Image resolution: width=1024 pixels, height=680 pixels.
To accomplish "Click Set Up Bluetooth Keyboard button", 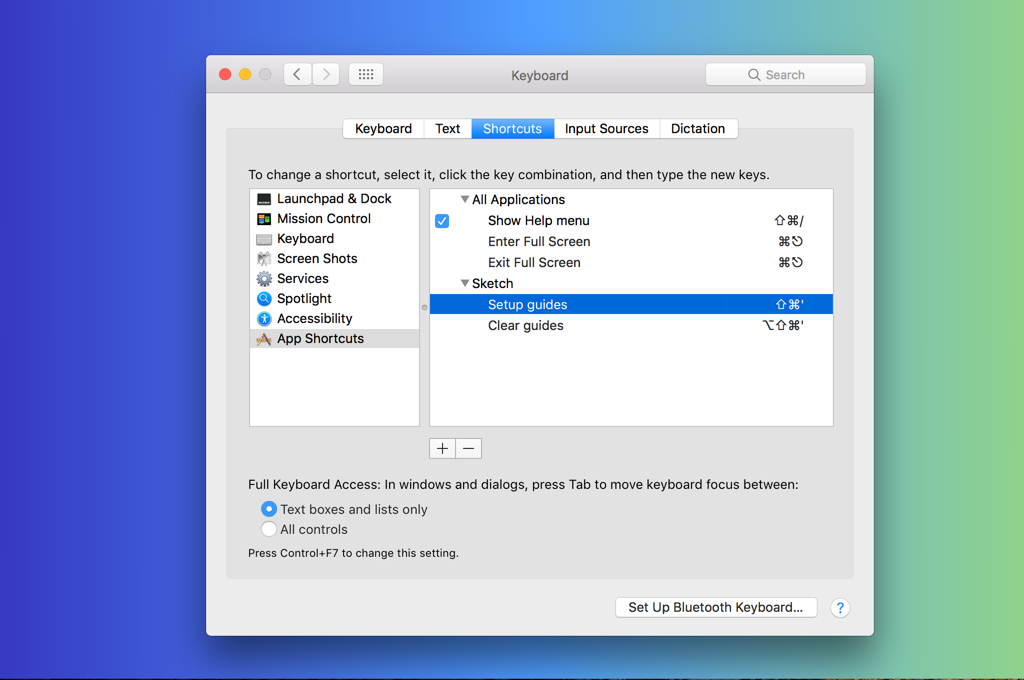I will [716, 607].
